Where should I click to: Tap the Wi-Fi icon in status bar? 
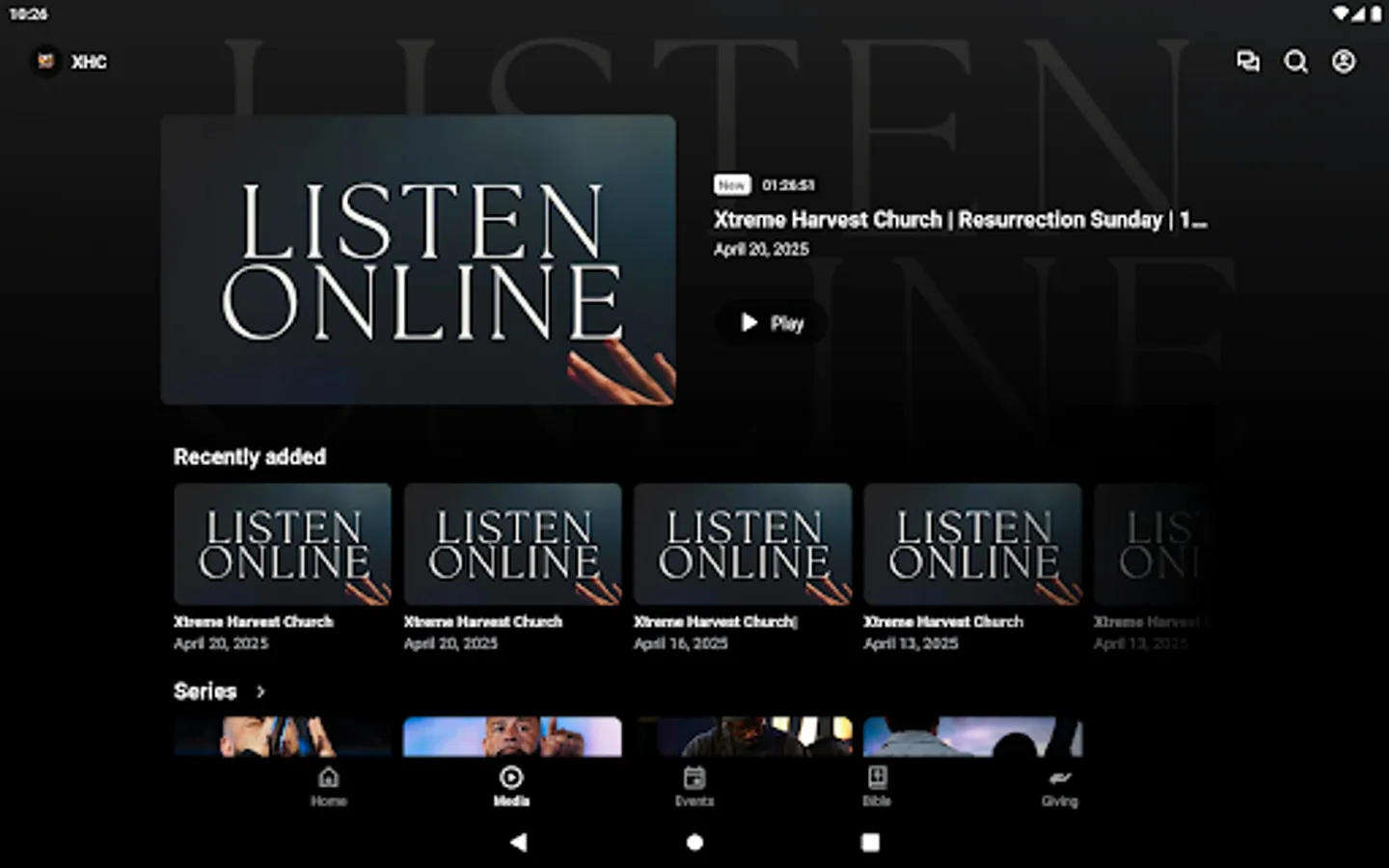[x=1341, y=14]
